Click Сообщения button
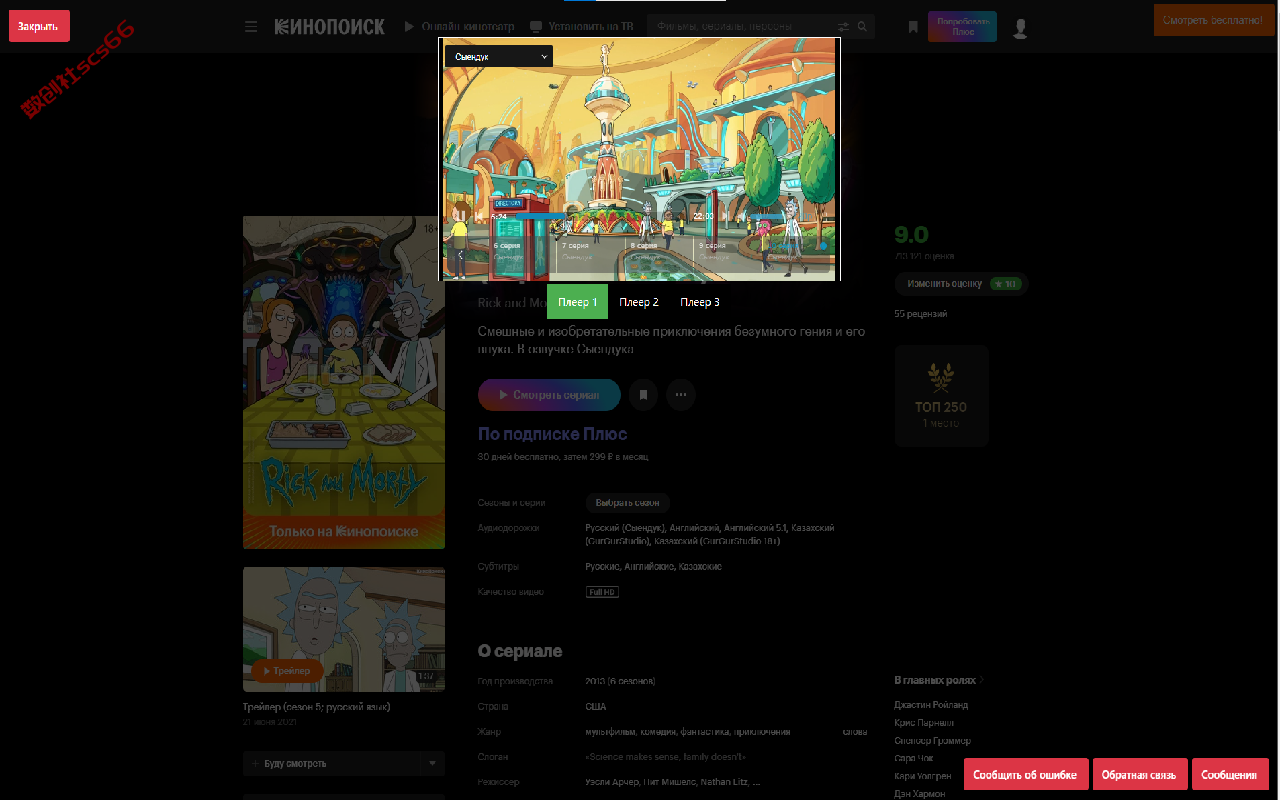The image size is (1280, 800). click(1229, 775)
